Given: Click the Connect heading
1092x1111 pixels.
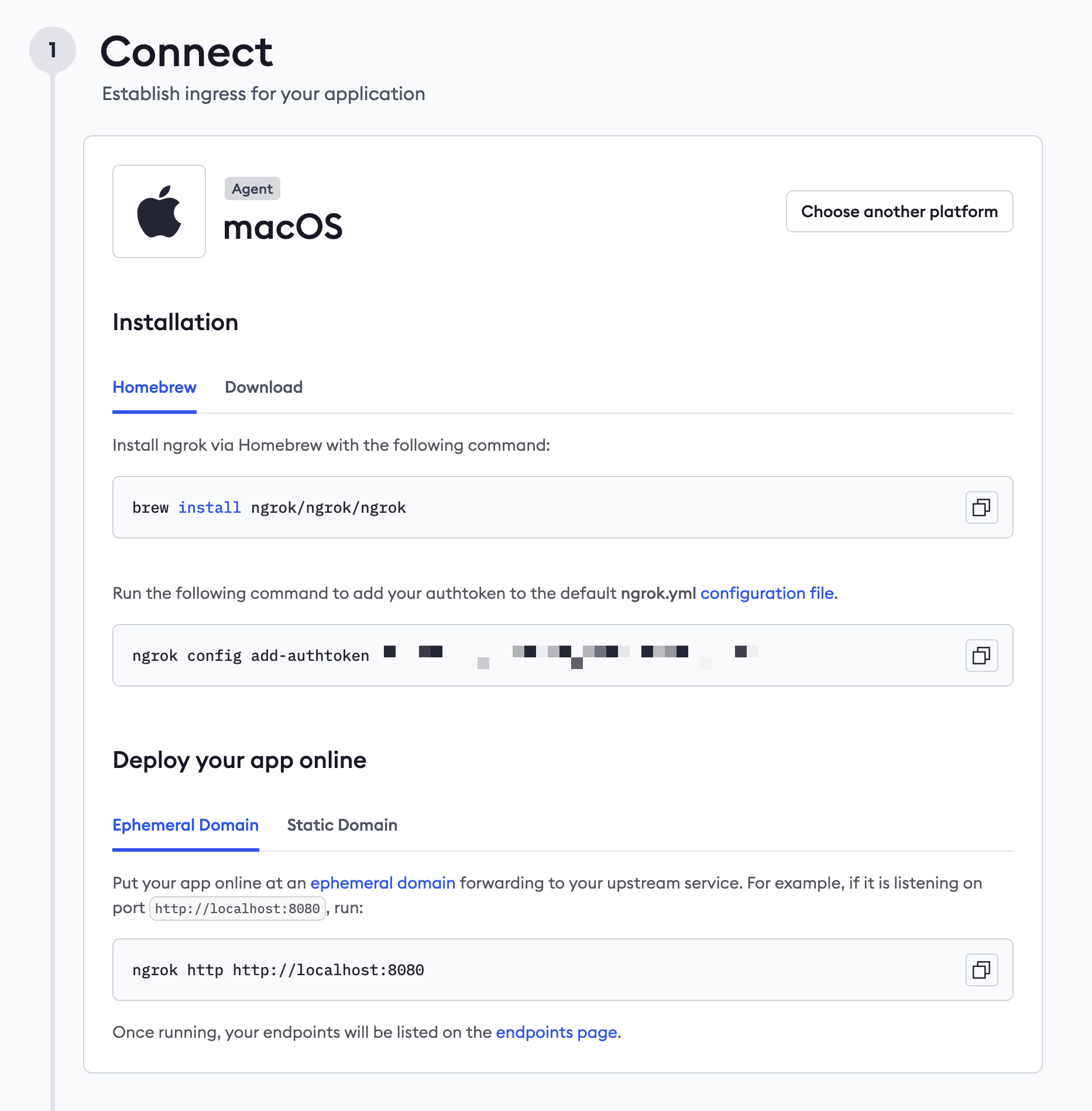Looking at the screenshot, I should [x=186, y=52].
